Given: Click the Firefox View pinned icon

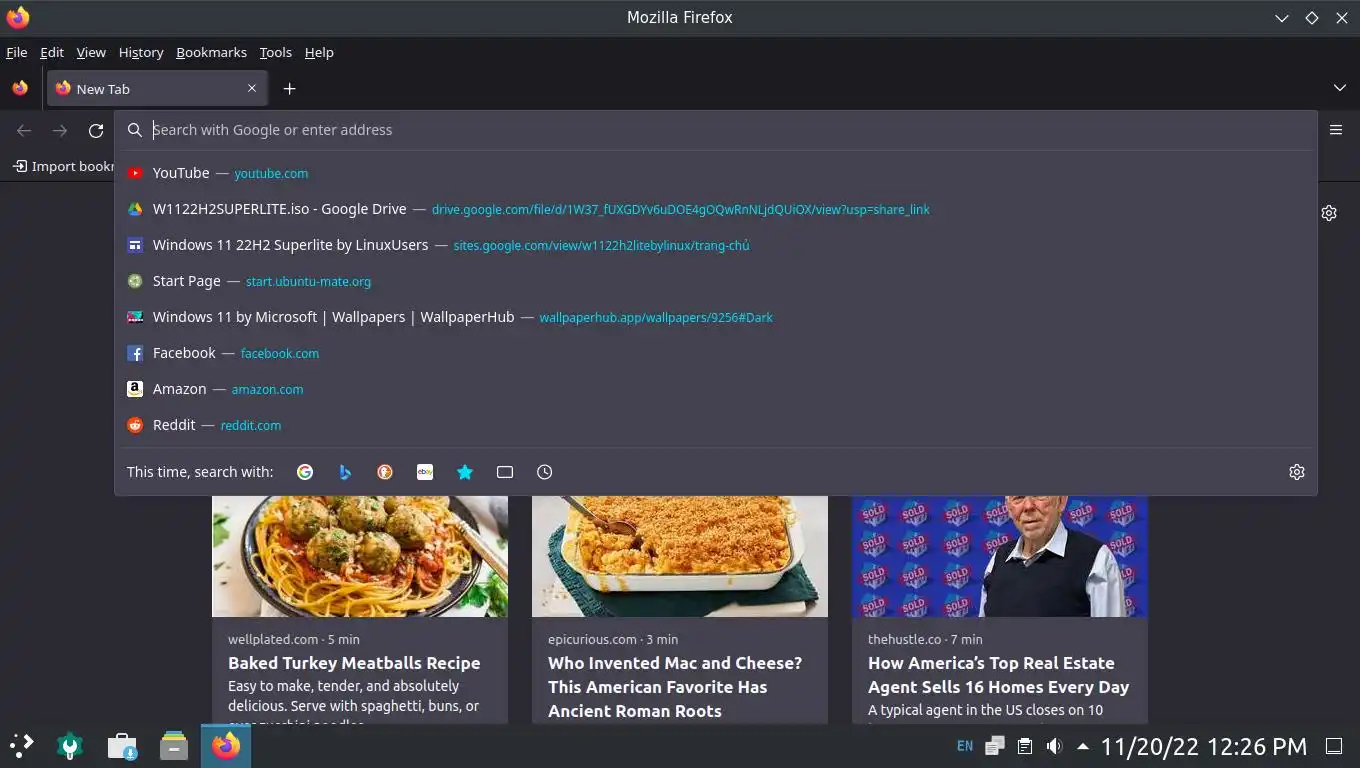Looking at the screenshot, I should tap(20, 88).
